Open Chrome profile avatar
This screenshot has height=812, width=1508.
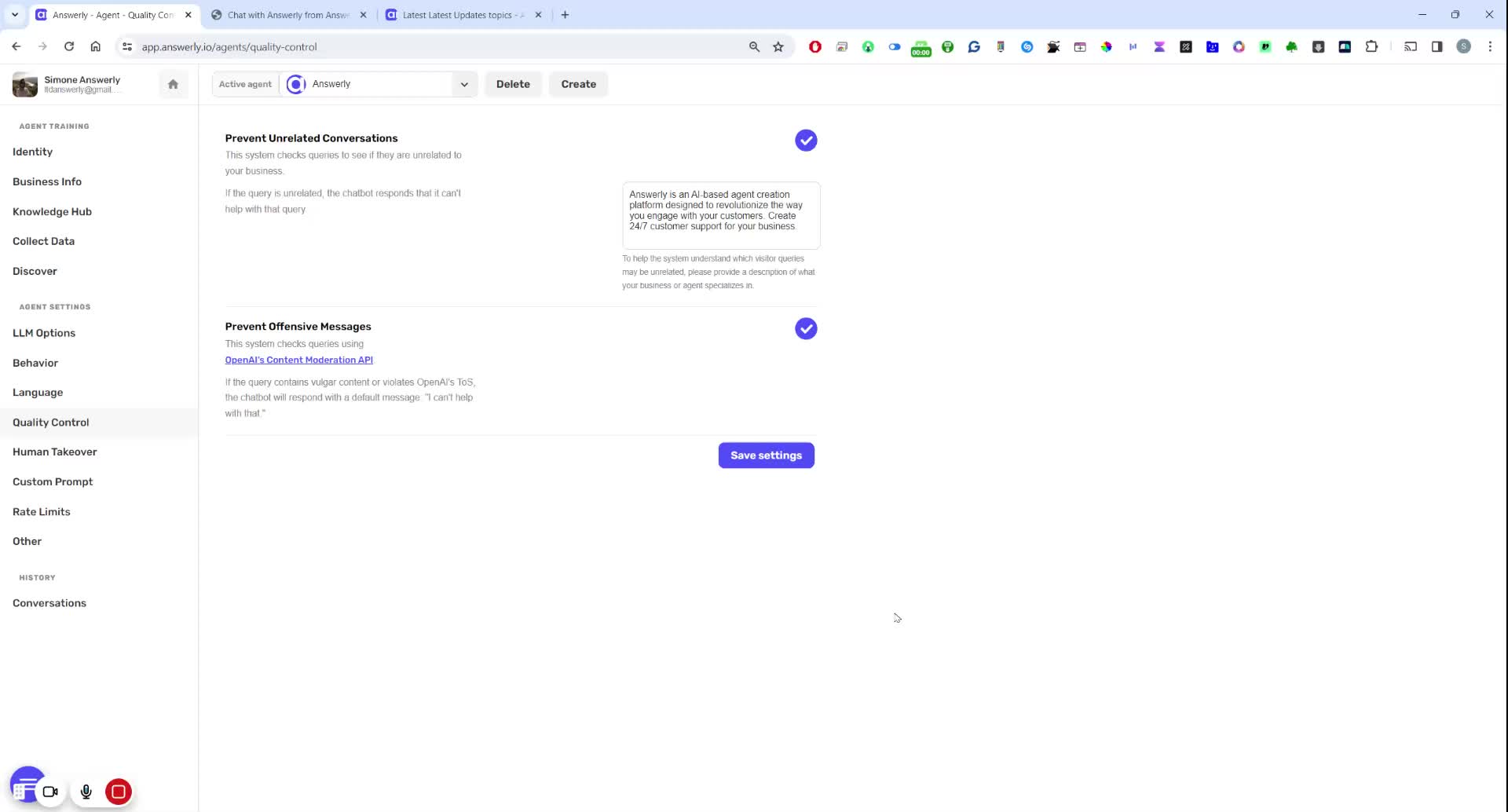1464,47
